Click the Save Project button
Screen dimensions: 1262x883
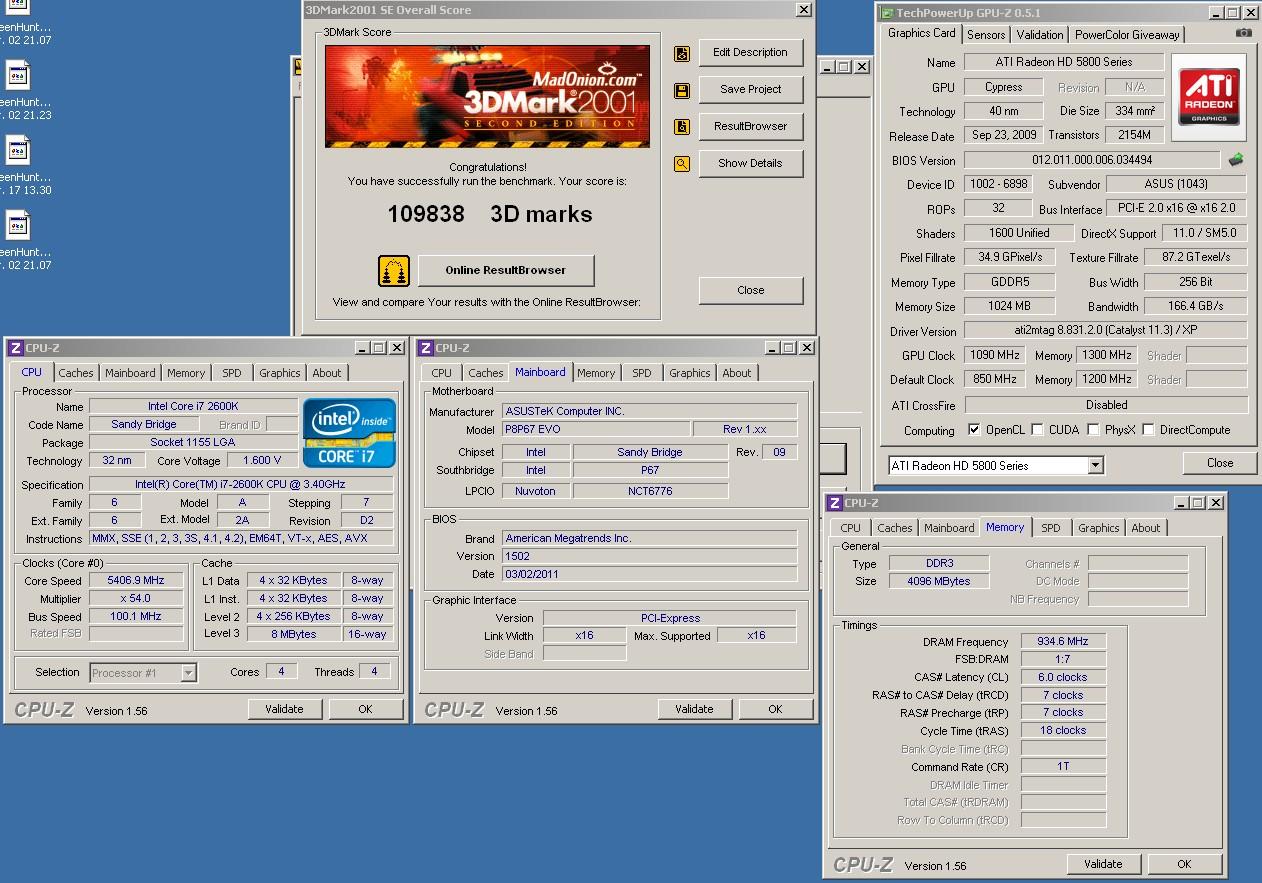click(751, 90)
